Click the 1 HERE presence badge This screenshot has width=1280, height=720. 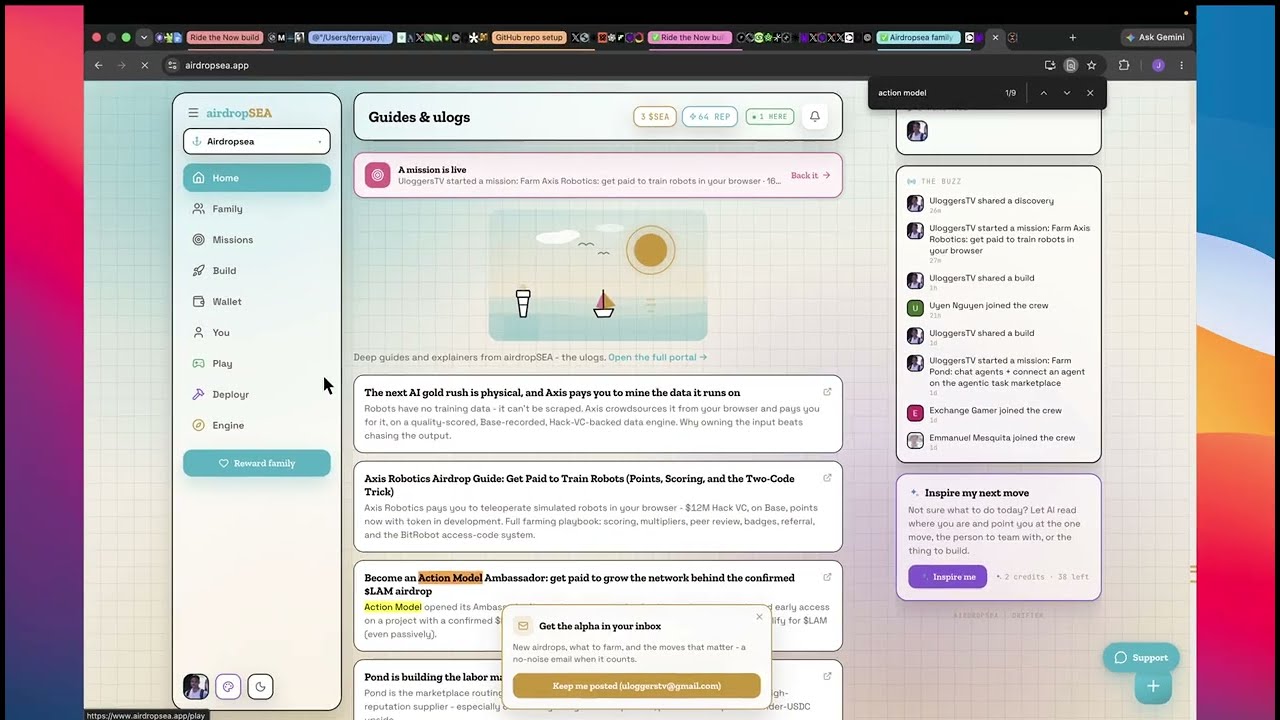pyautogui.click(x=770, y=117)
